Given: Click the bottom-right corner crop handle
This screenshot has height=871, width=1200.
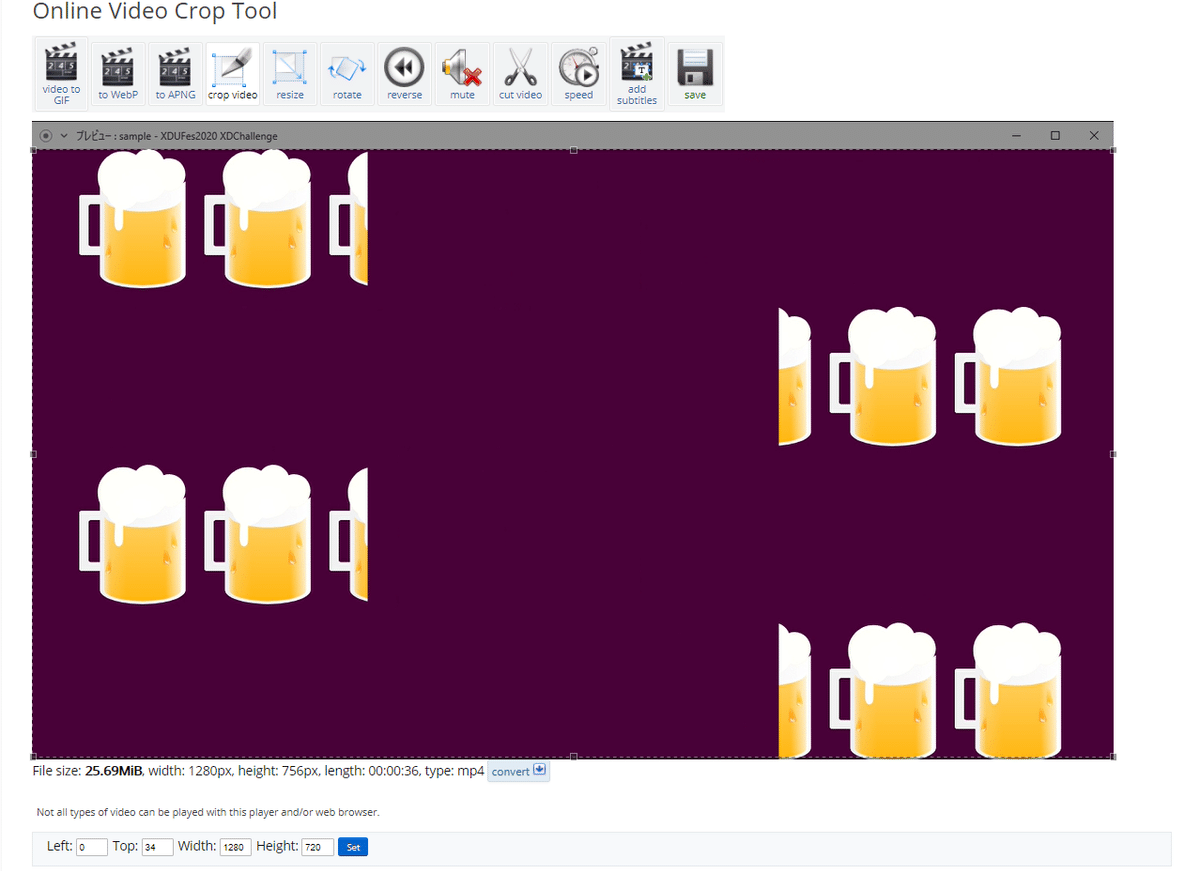Looking at the screenshot, I should click(x=1113, y=756).
